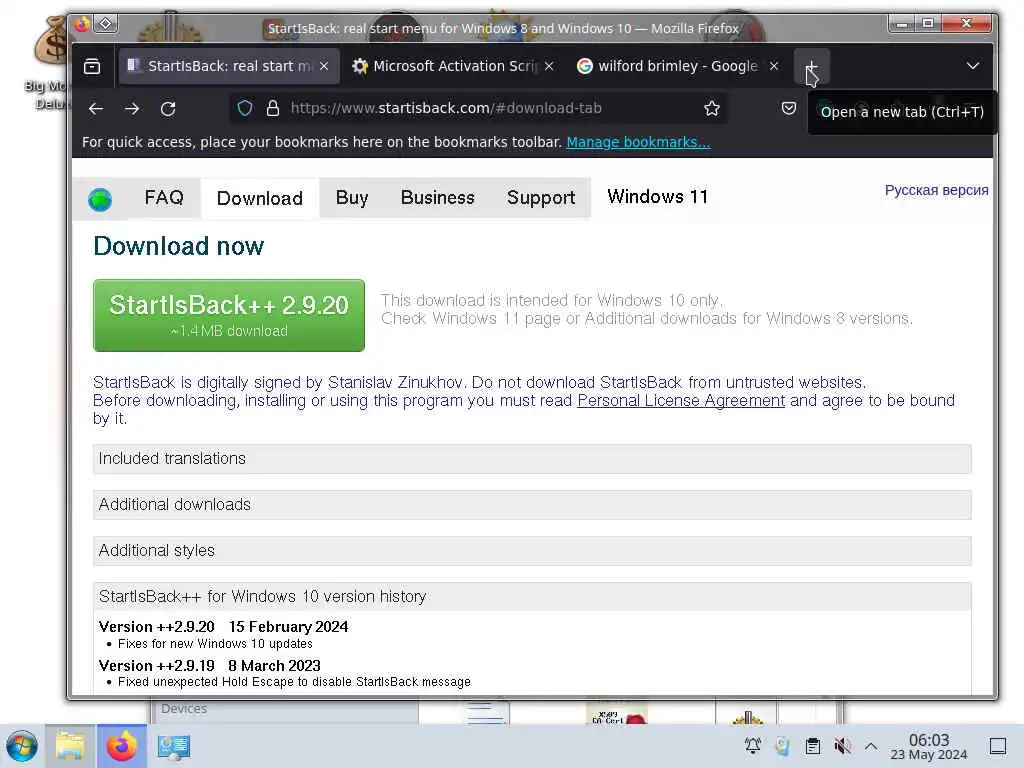Close the StartIsBack tab
This screenshot has height=768, width=1024.
pos(324,66)
